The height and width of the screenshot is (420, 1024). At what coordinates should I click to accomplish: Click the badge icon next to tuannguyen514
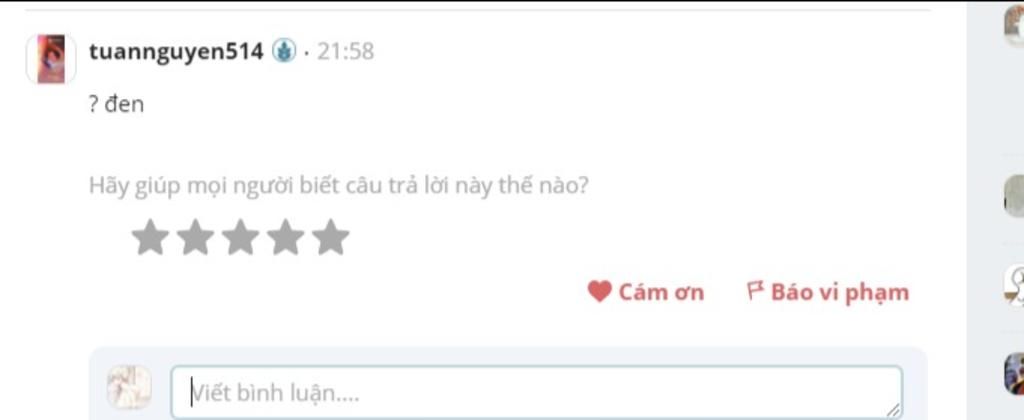coord(284,51)
